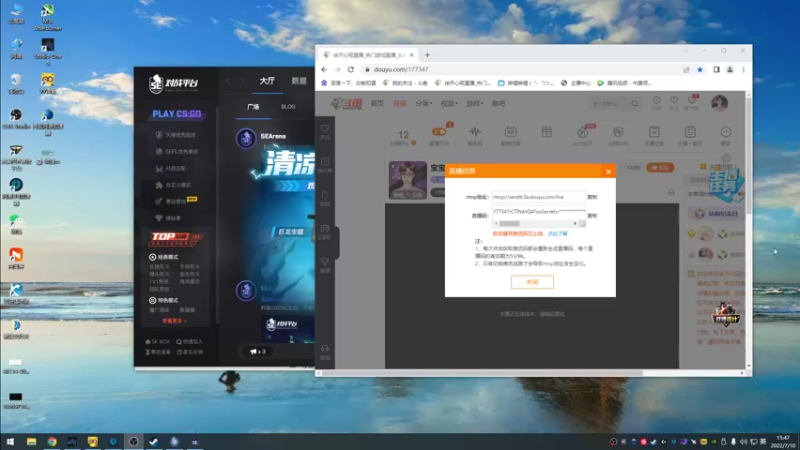
Task: Open the mouse-shaped 游戏 icon in Douyu sidebar
Action: (x=324, y=198)
